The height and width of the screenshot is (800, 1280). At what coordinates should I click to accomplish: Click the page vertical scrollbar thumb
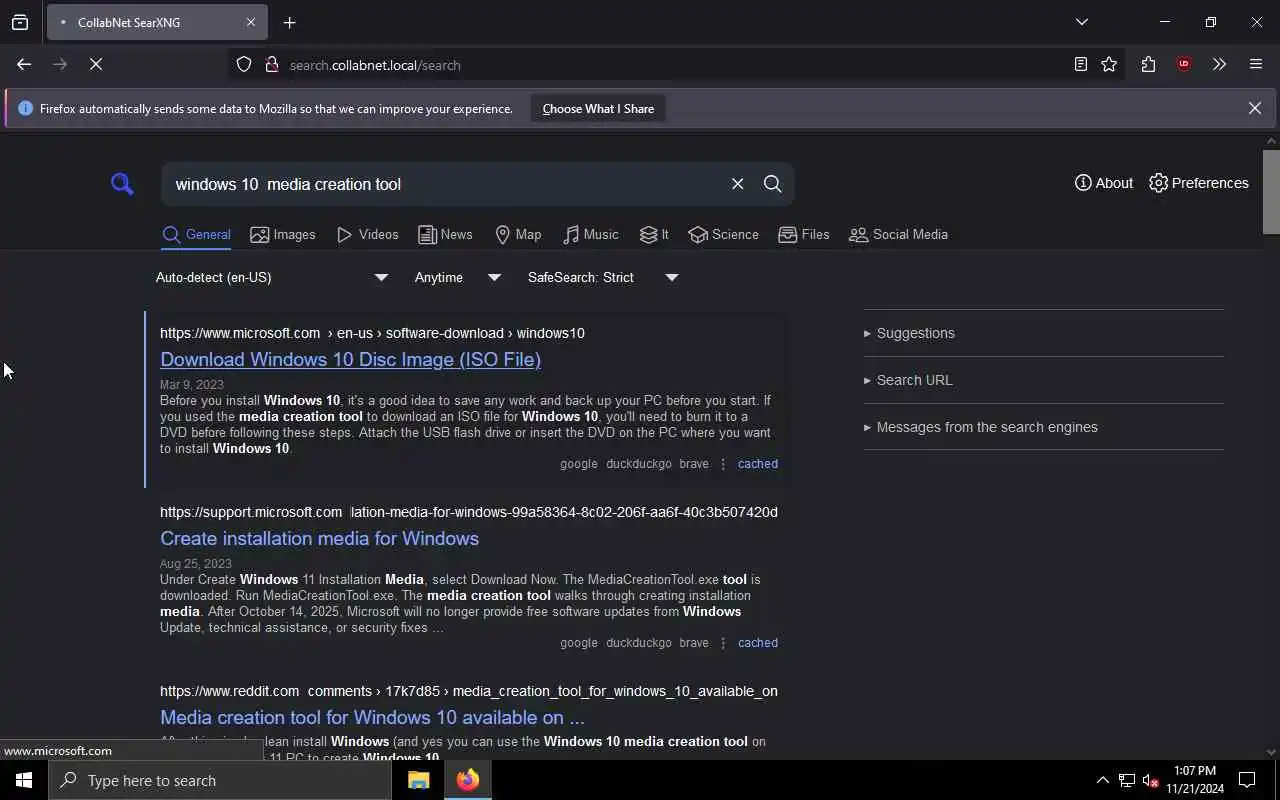click(1271, 192)
